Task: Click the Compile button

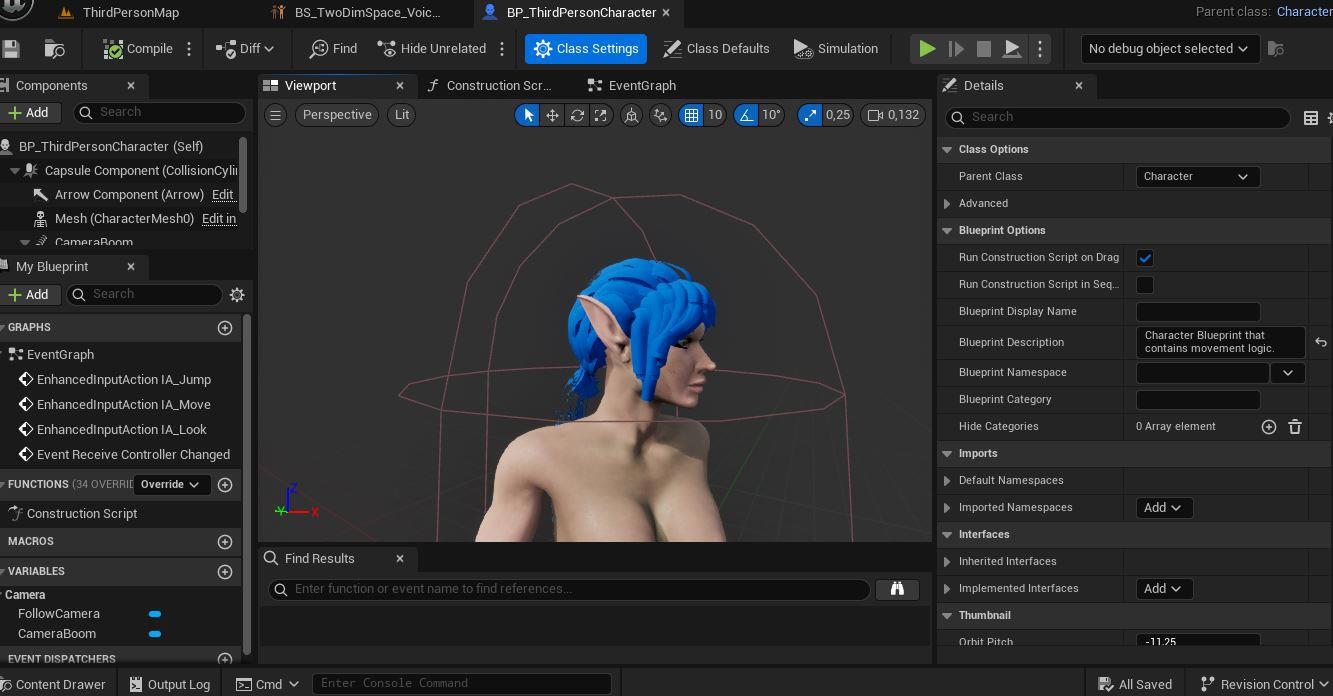Action: [139, 49]
